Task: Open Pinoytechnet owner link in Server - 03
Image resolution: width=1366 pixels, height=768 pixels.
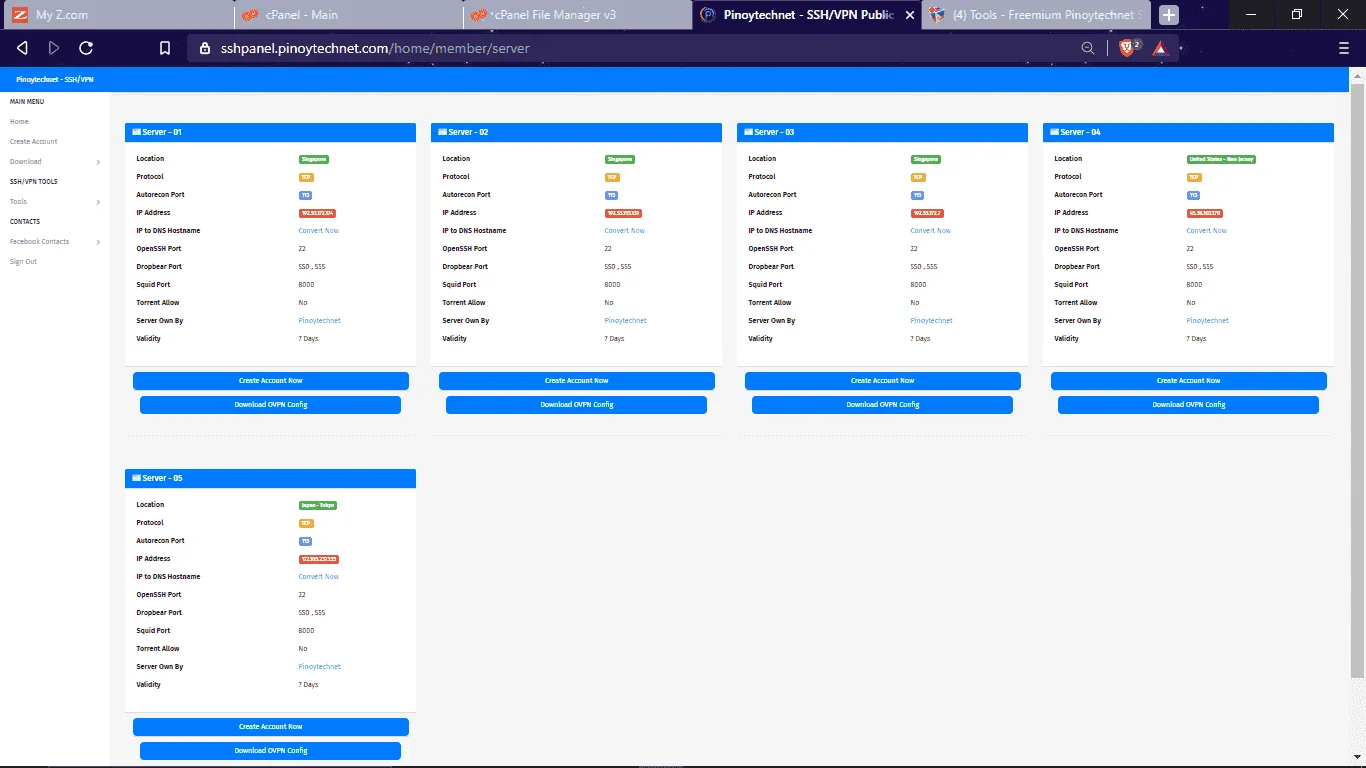Action: pos(931,321)
